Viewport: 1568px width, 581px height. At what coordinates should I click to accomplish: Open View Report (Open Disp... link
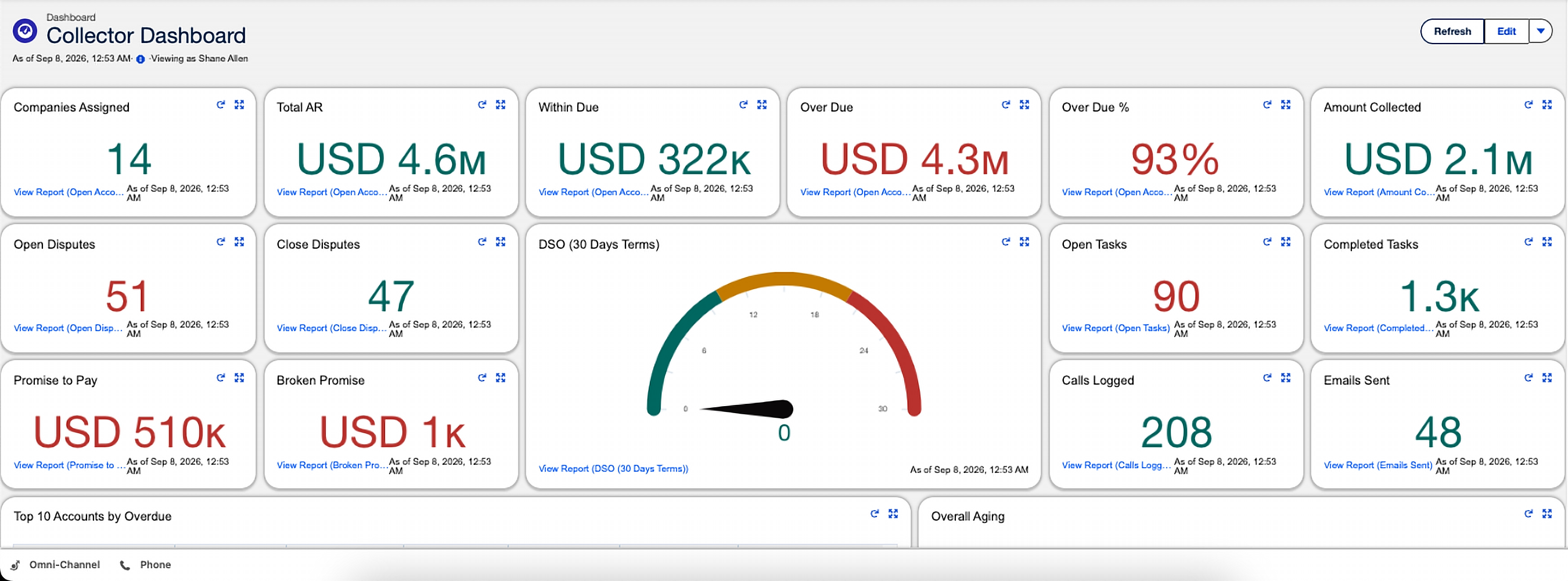pyautogui.click(x=68, y=328)
